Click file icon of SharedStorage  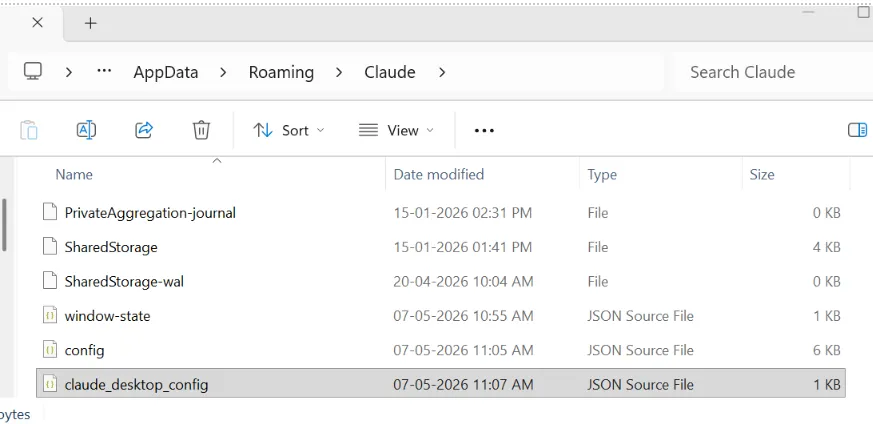coord(50,246)
